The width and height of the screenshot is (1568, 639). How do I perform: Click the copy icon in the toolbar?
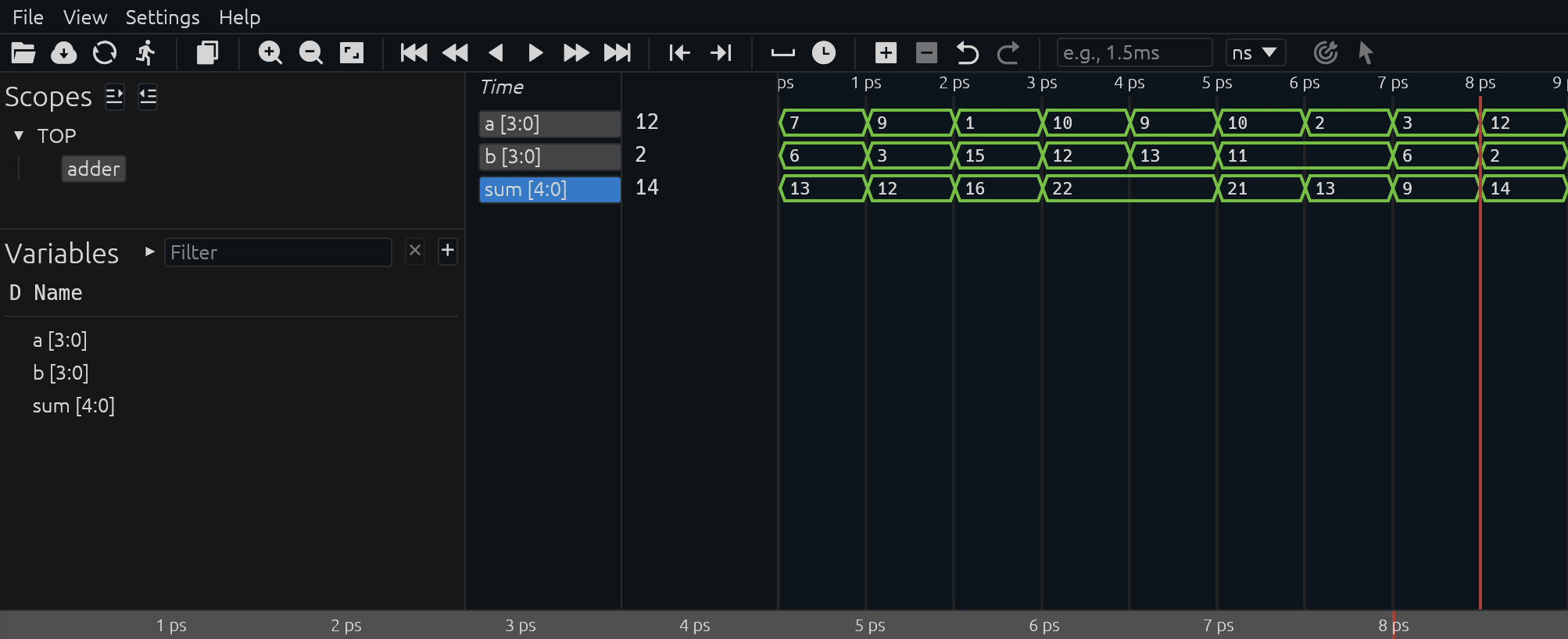(x=207, y=53)
